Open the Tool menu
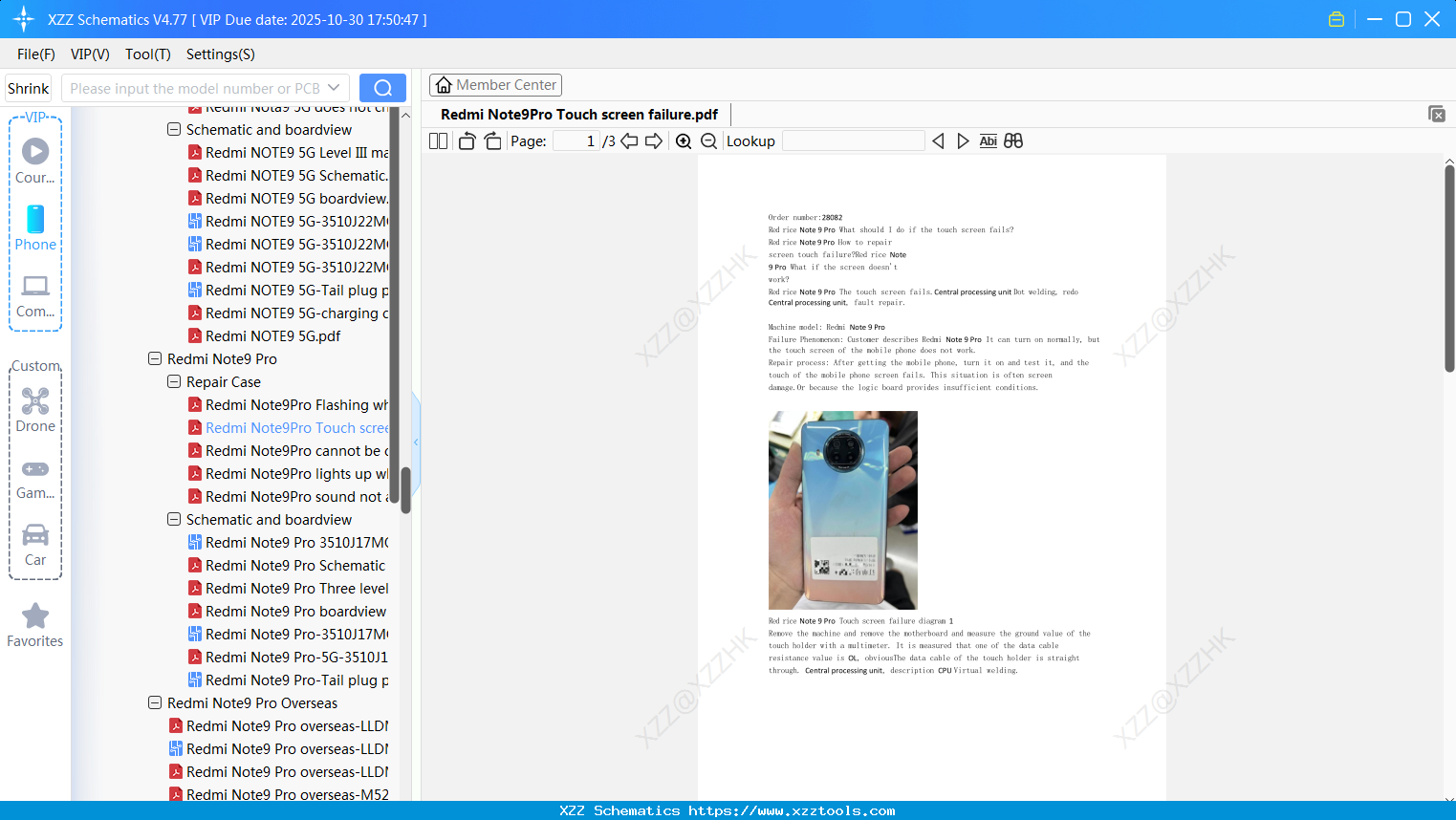Image resolution: width=1456 pixels, height=820 pixels. point(147,54)
